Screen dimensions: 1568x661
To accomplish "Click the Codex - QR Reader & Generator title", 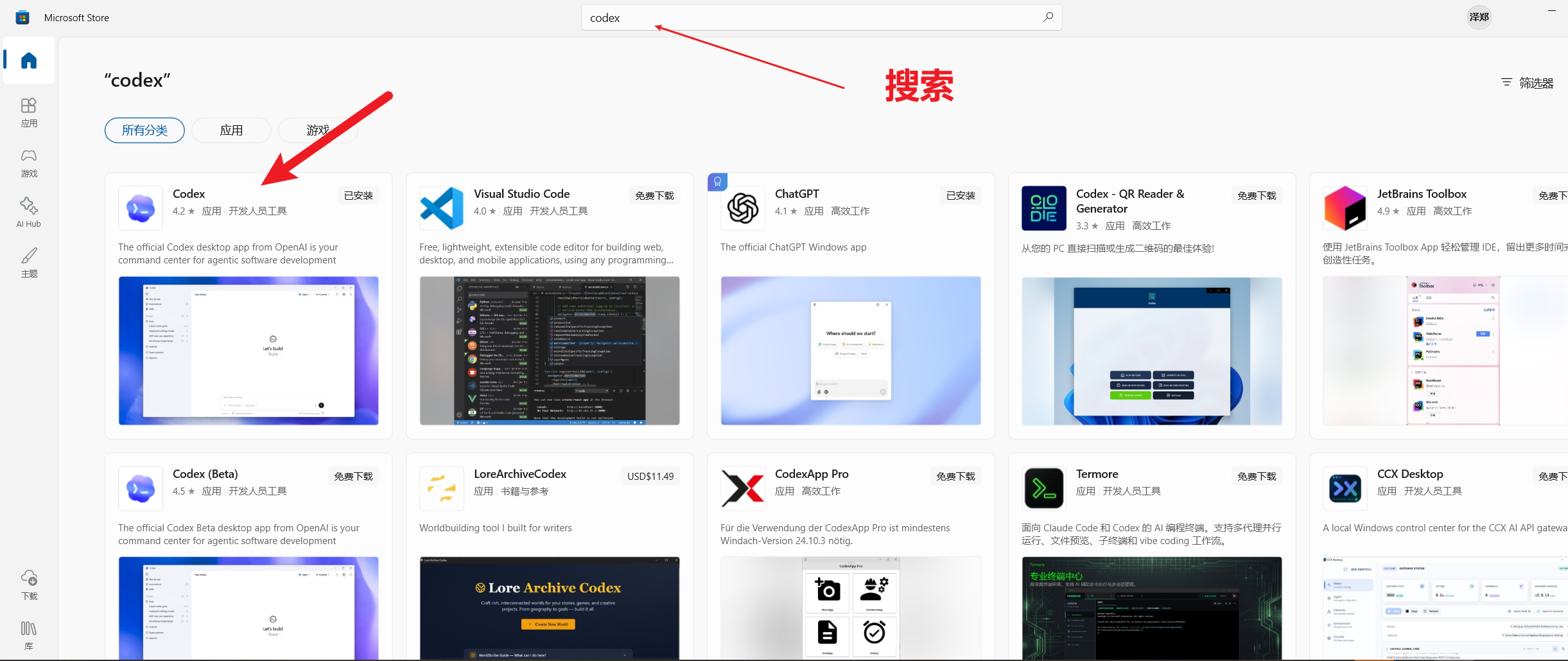I will point(1130,201).
